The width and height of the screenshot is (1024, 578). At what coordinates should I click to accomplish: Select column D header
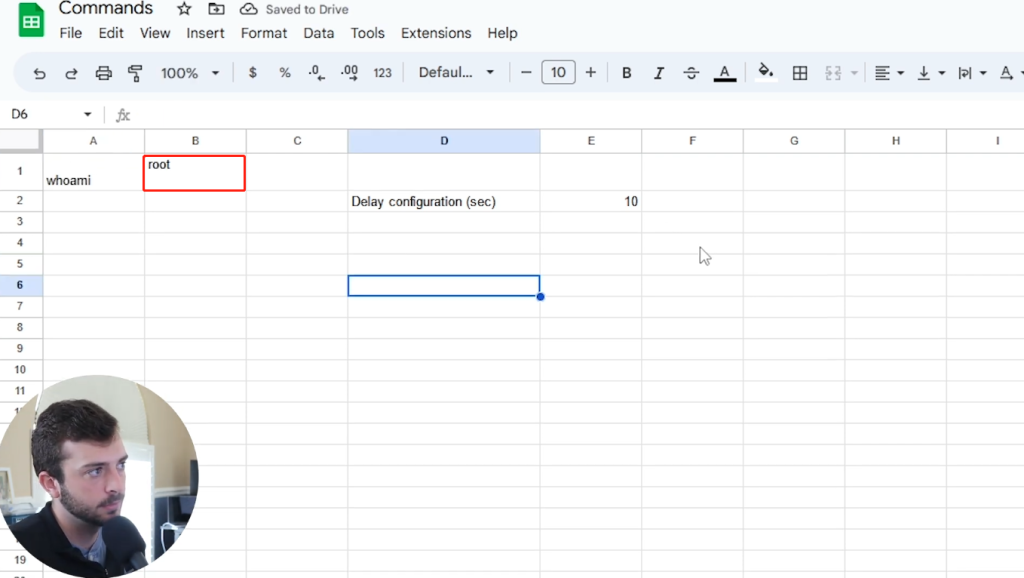point(444,141)
